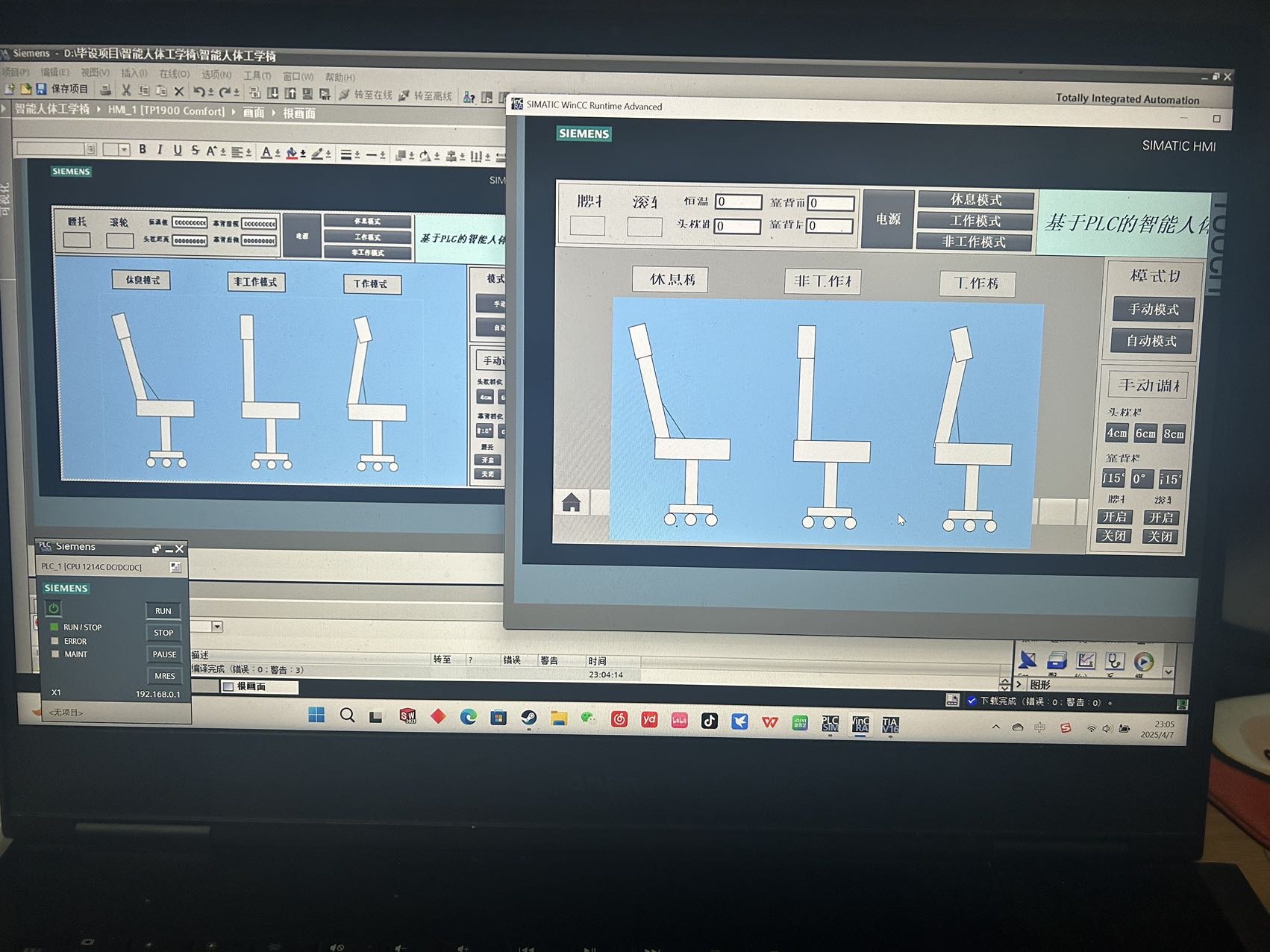
Task: Click the 恒温 value field in Runtime
Action: 738,202
